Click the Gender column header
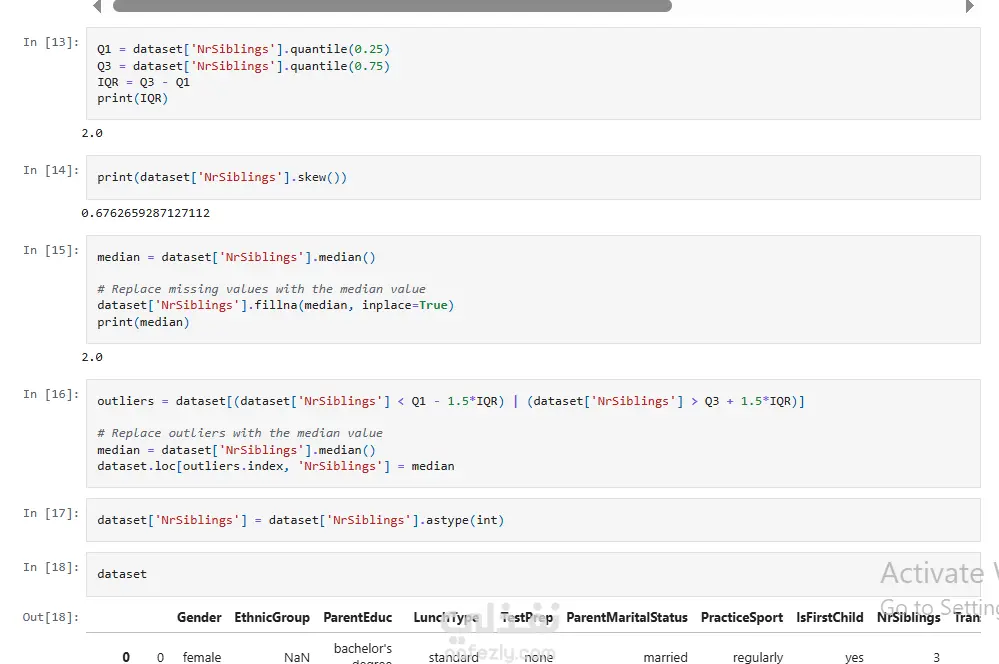 point(199,617)
